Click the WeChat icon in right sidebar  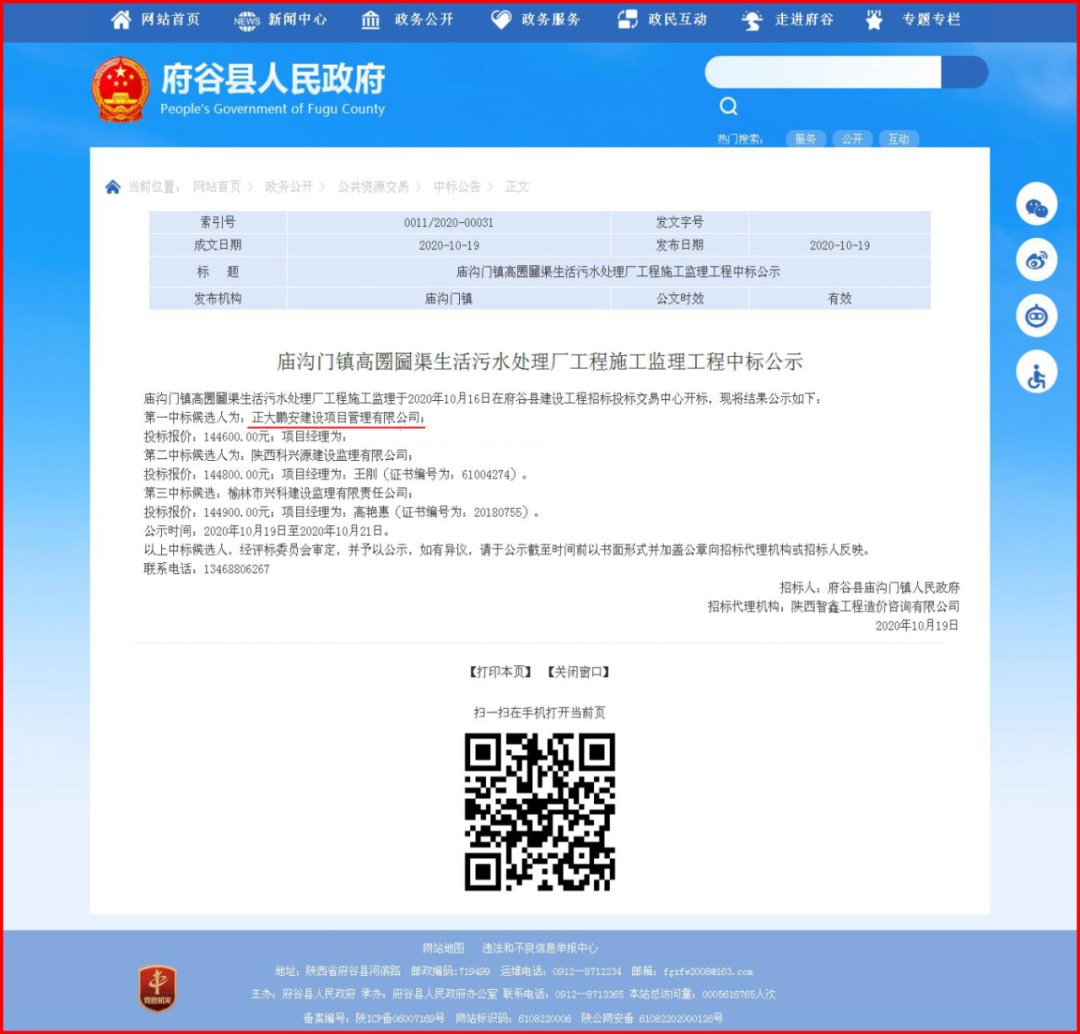pos(1036,205)
